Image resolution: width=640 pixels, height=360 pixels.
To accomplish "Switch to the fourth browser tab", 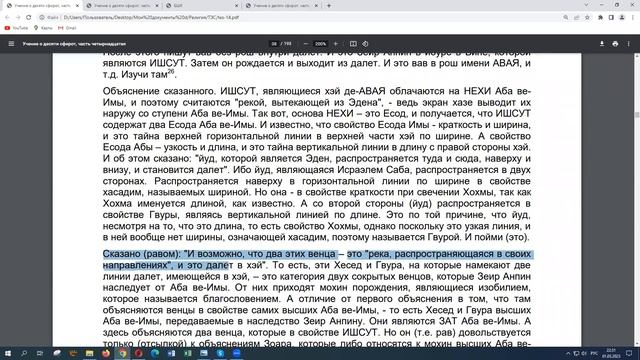I will pyautogui.click(x=282, y=6).
